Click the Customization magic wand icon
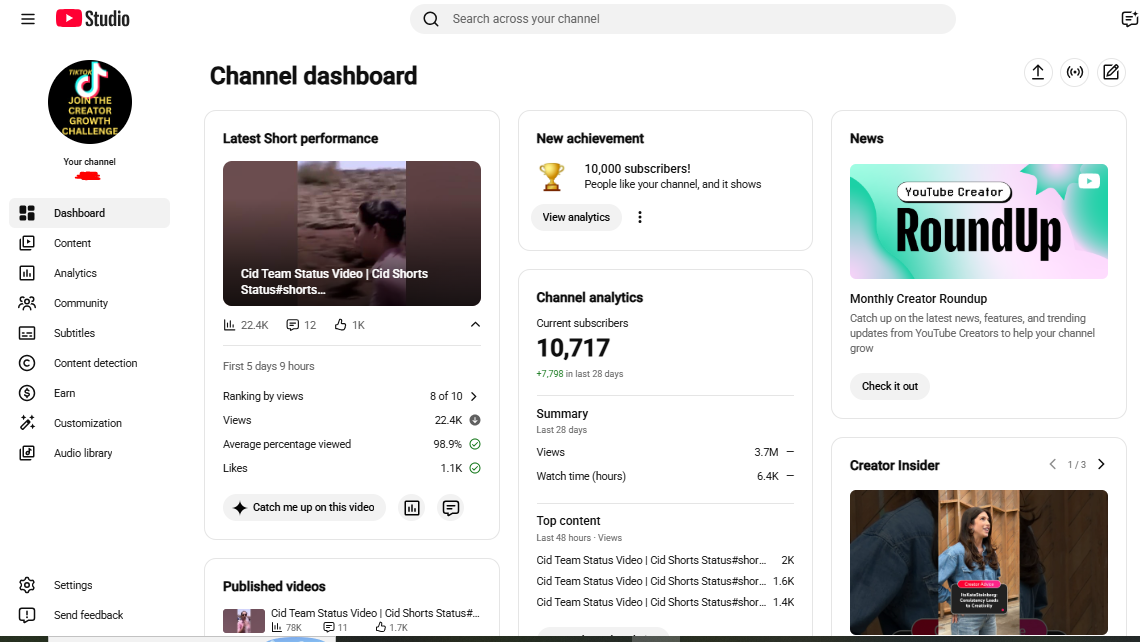Image resolution: width=1140 pixels, height=642 pixels. [x=27, y=422]
